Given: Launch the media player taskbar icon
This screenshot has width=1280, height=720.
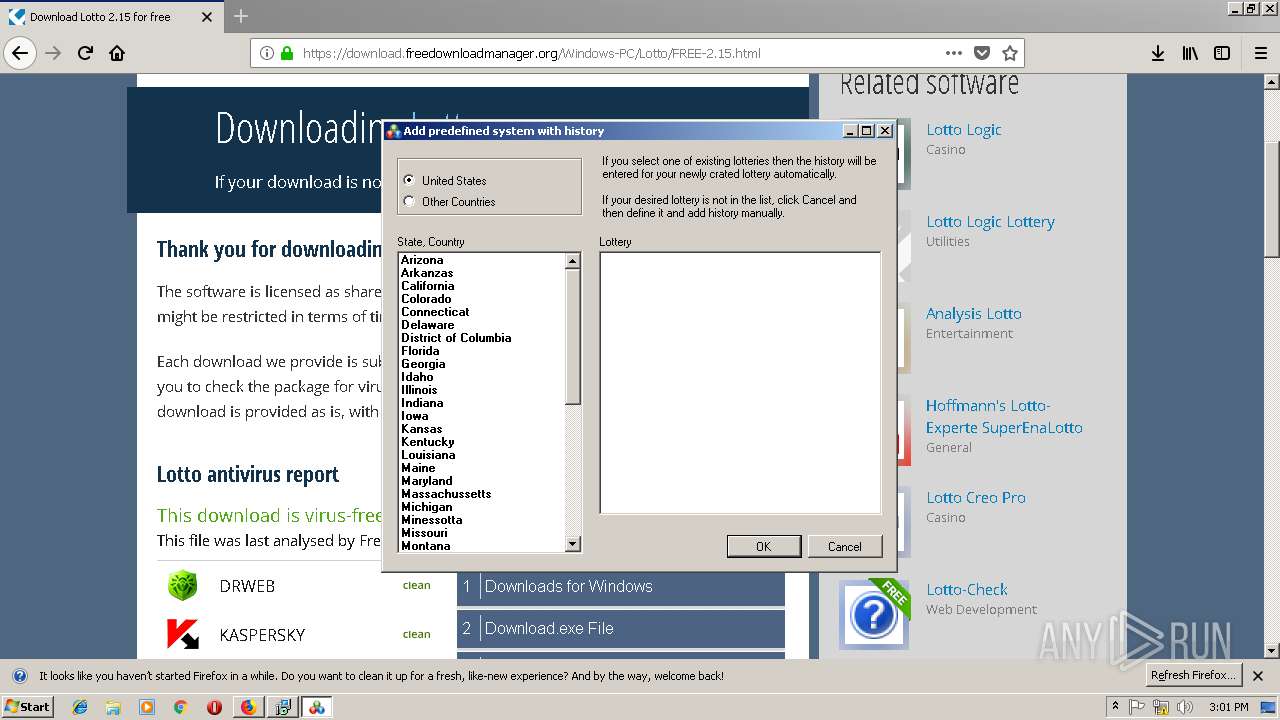Looking at the screenshot, I should (147, 707).
